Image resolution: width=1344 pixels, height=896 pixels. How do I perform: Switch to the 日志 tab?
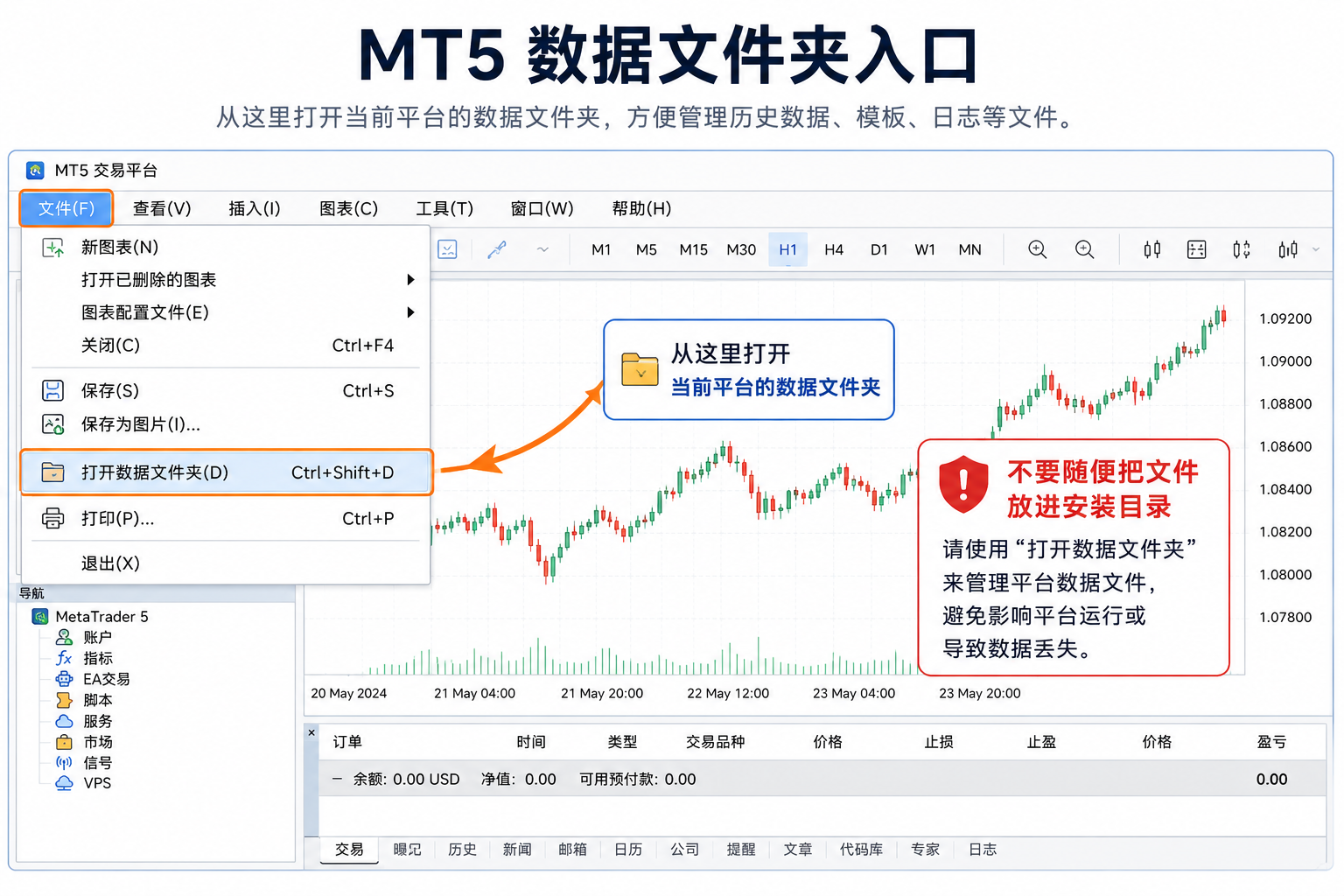click(983, 850)
